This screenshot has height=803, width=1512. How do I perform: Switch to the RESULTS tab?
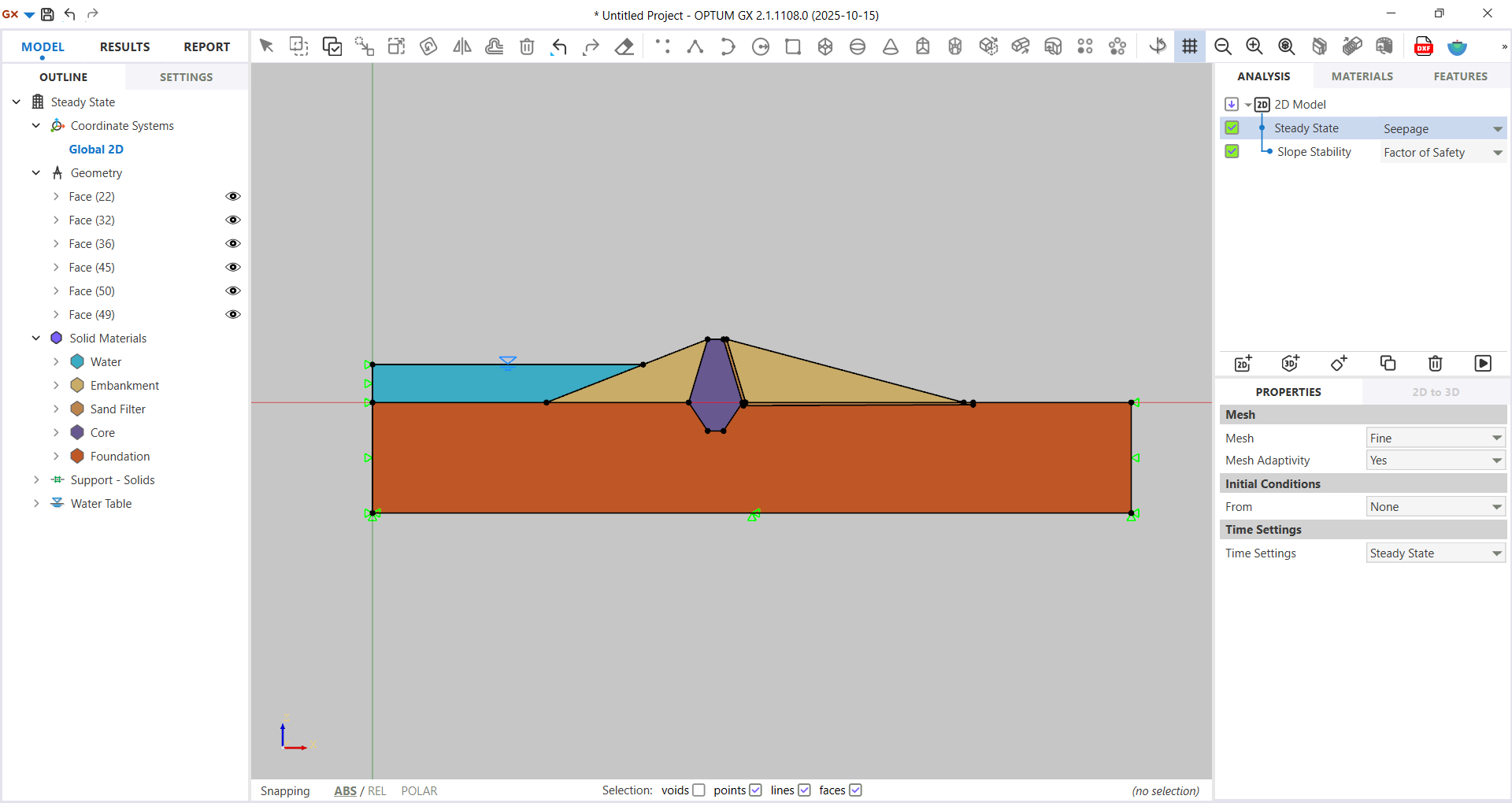[x=124, y=46]
